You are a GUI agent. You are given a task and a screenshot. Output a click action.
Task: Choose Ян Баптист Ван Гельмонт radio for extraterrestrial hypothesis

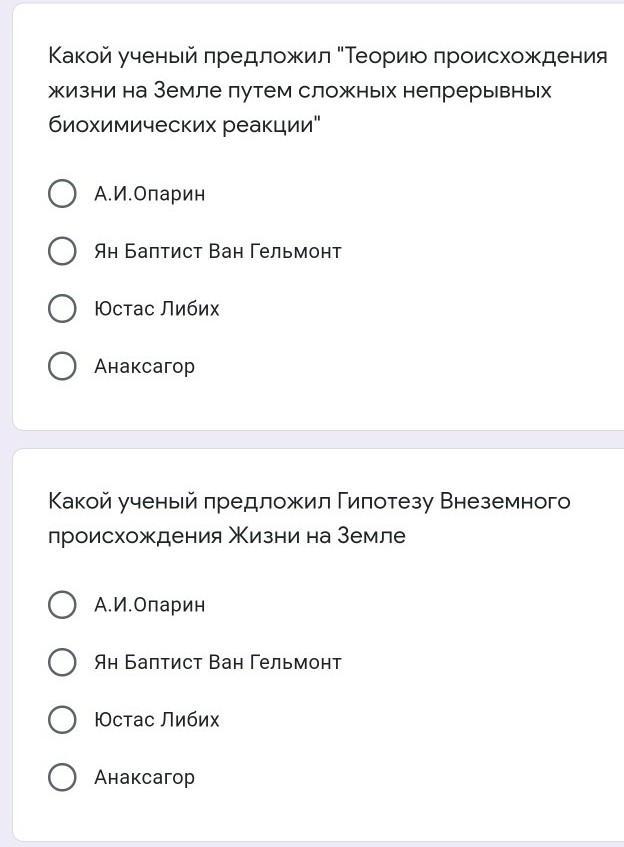click(62, 662)
